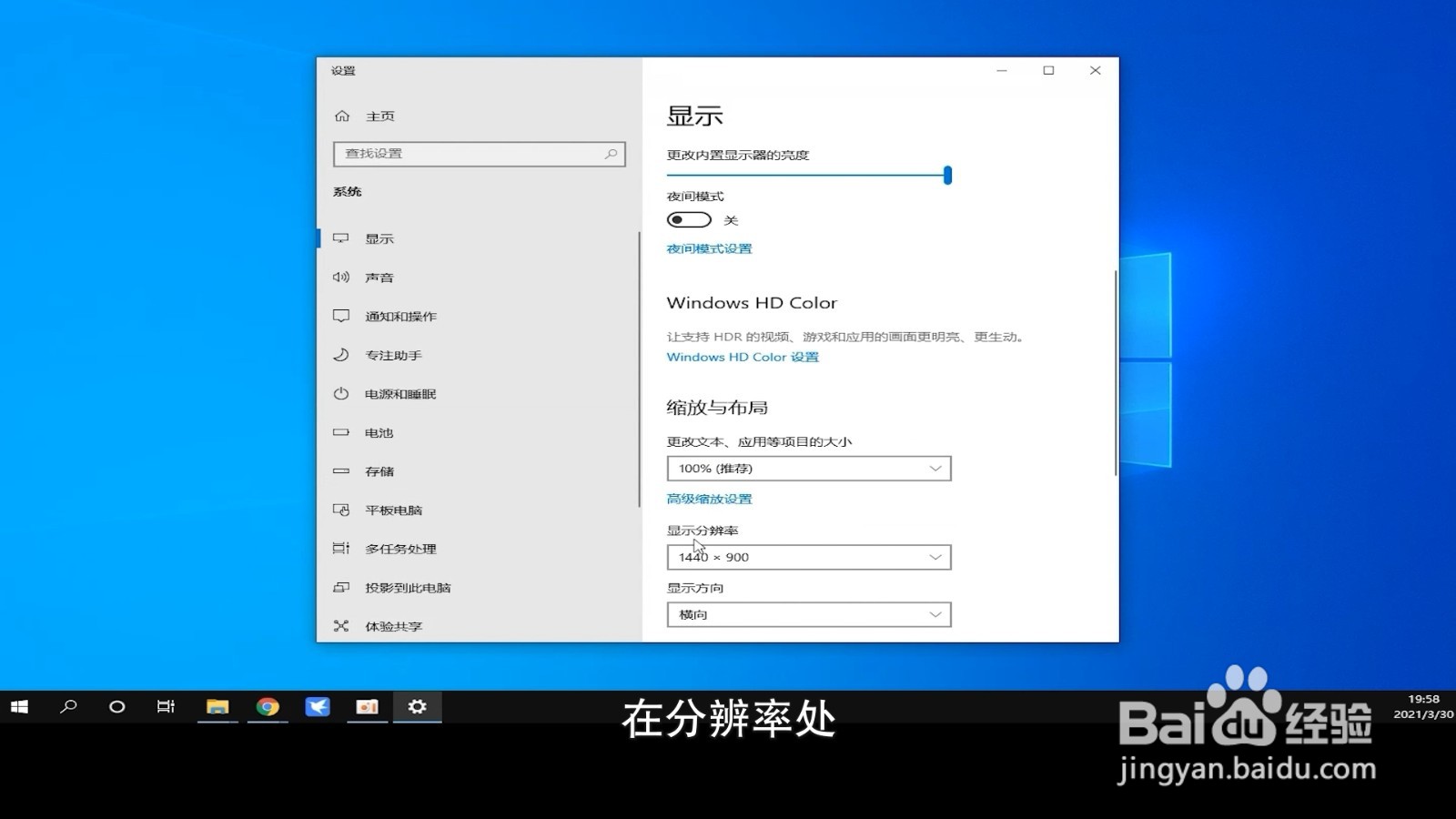Open File Explorer from the taskbar
The width and height of the screenshot is (1456, 819).
[217, 706]
